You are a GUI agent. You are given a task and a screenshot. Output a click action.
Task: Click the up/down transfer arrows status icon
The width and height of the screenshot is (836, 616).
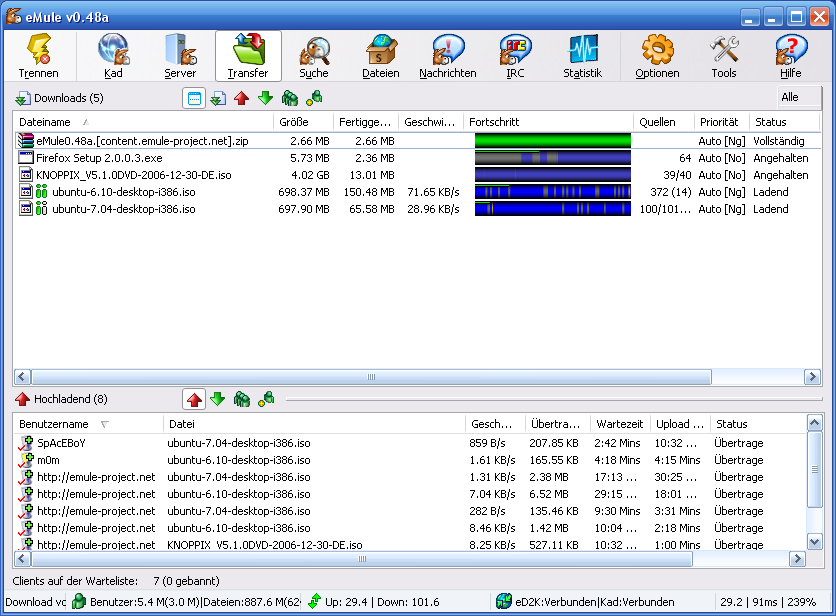pyautogui.click(x=314, y=602)
